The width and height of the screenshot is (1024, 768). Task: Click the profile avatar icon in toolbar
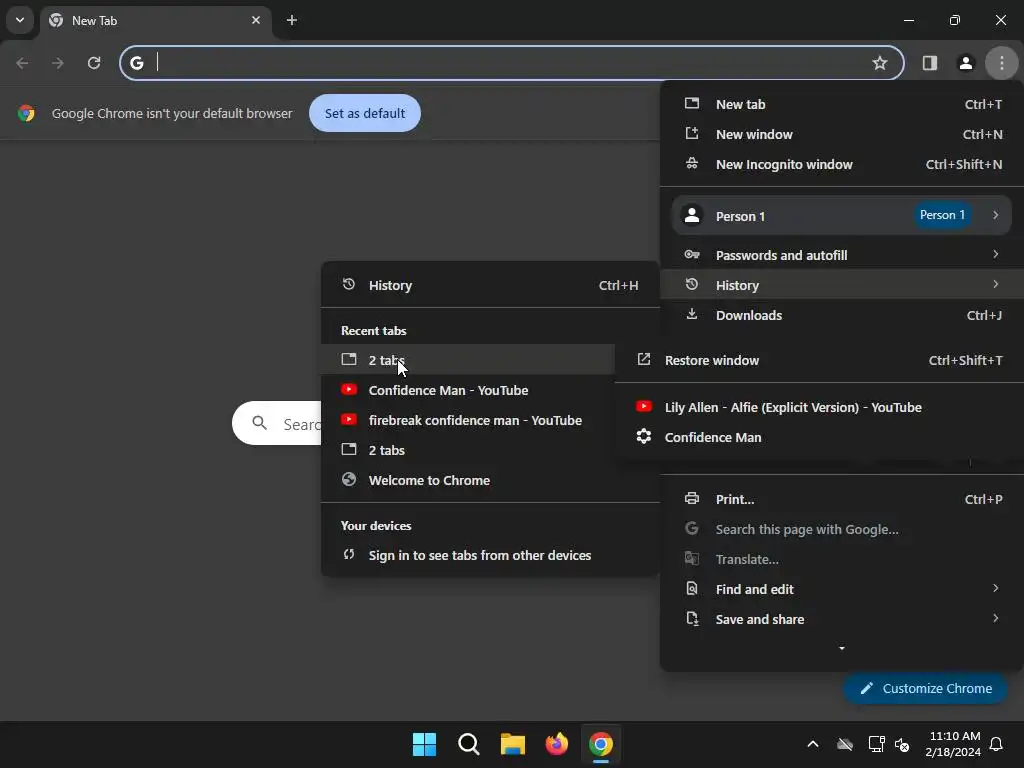pyautogui.click(x=965, y=63)
